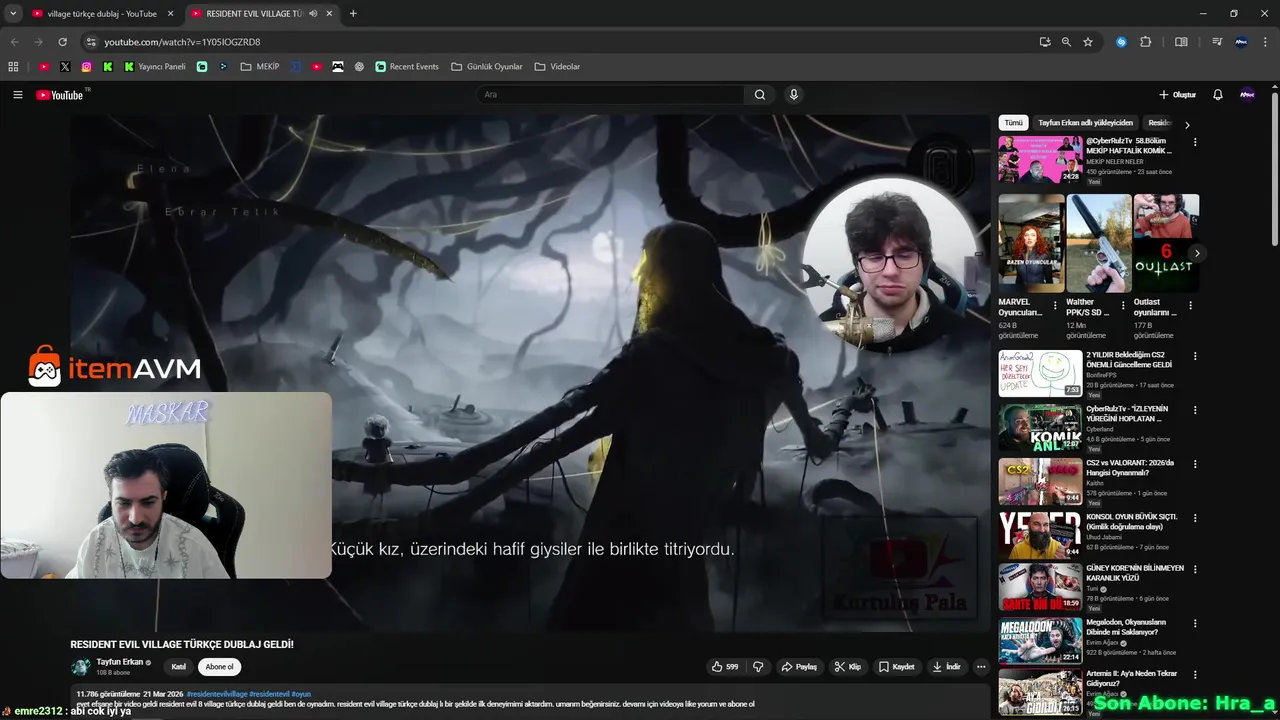Viewport: 1280px width, 720px height.
Task: Open the GÜNEY KORE'NİN BİLİNMEYEN video thumbnail
Action: point(1040,587)
